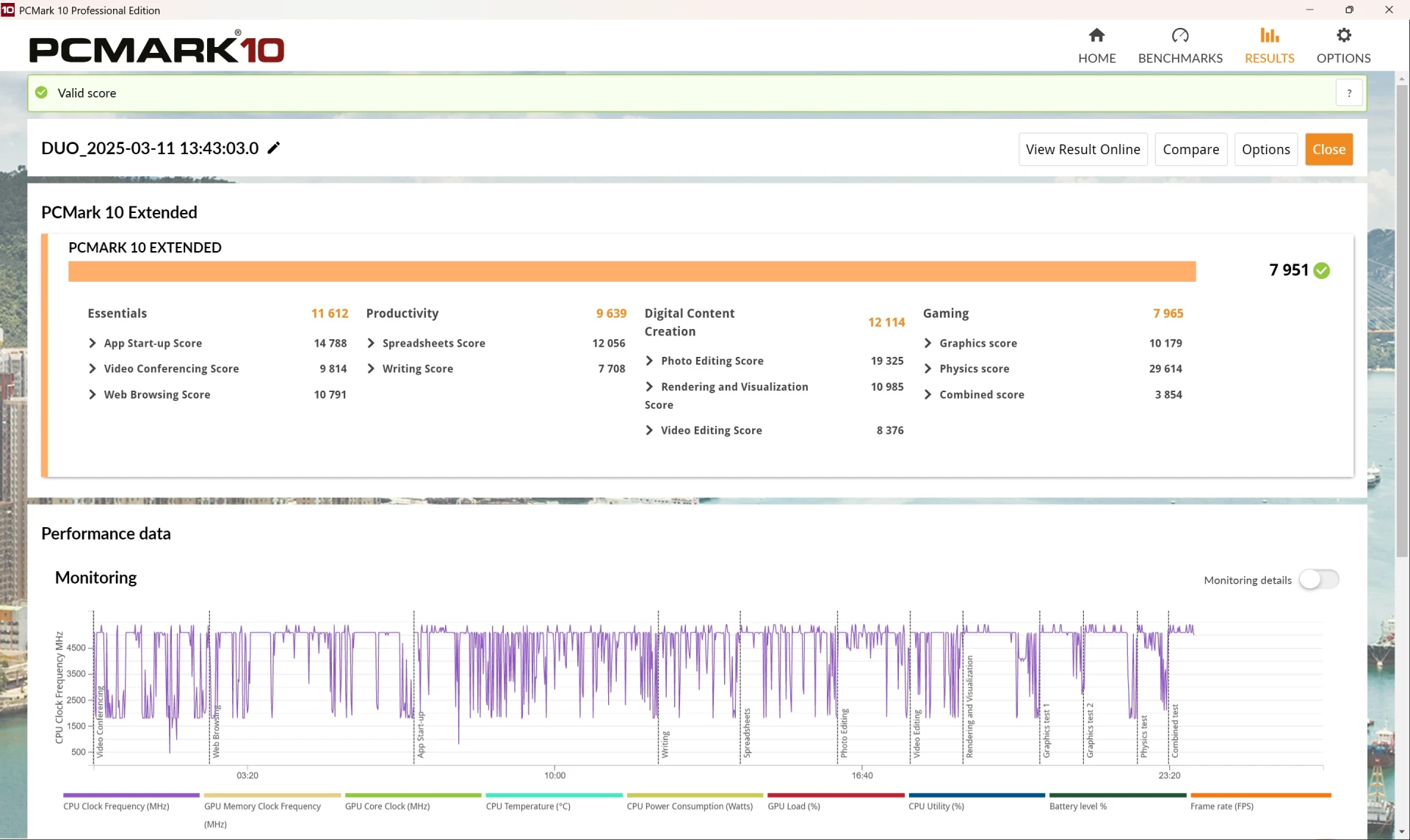Select GPU Load legend swatch
The width and height of the screenshot is (1410, 840).
coord(836,794)
